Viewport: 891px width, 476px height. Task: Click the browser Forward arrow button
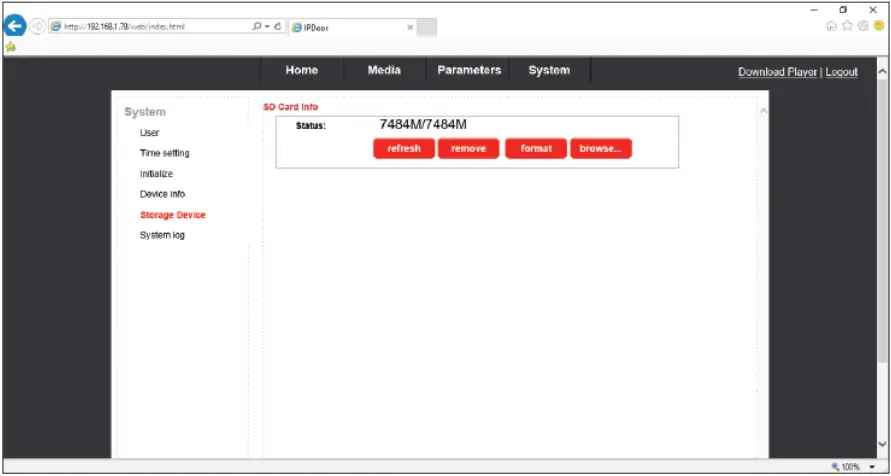[x=36, y=26]
